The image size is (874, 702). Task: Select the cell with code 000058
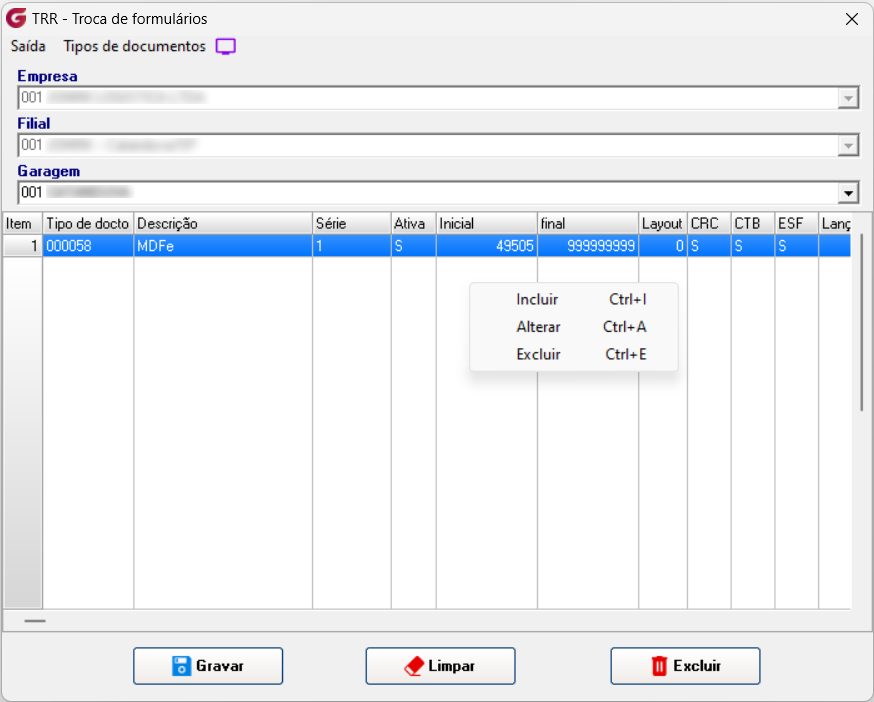click(88, 246)
